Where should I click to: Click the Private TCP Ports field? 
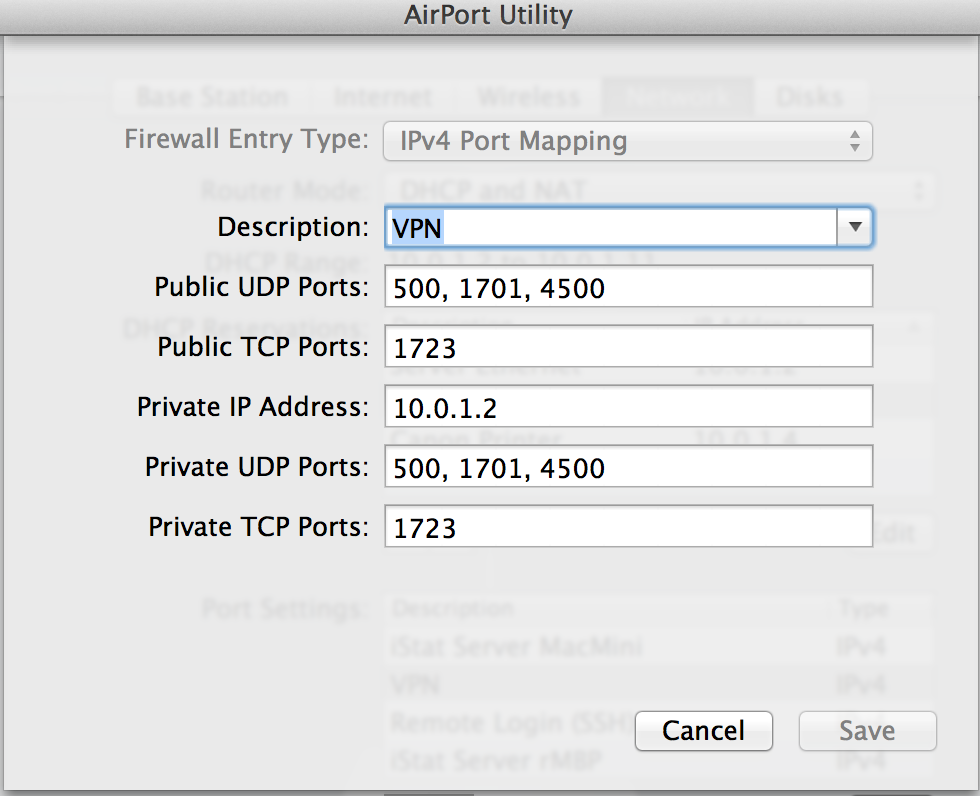pyautogui.click(x=628, y=527)
